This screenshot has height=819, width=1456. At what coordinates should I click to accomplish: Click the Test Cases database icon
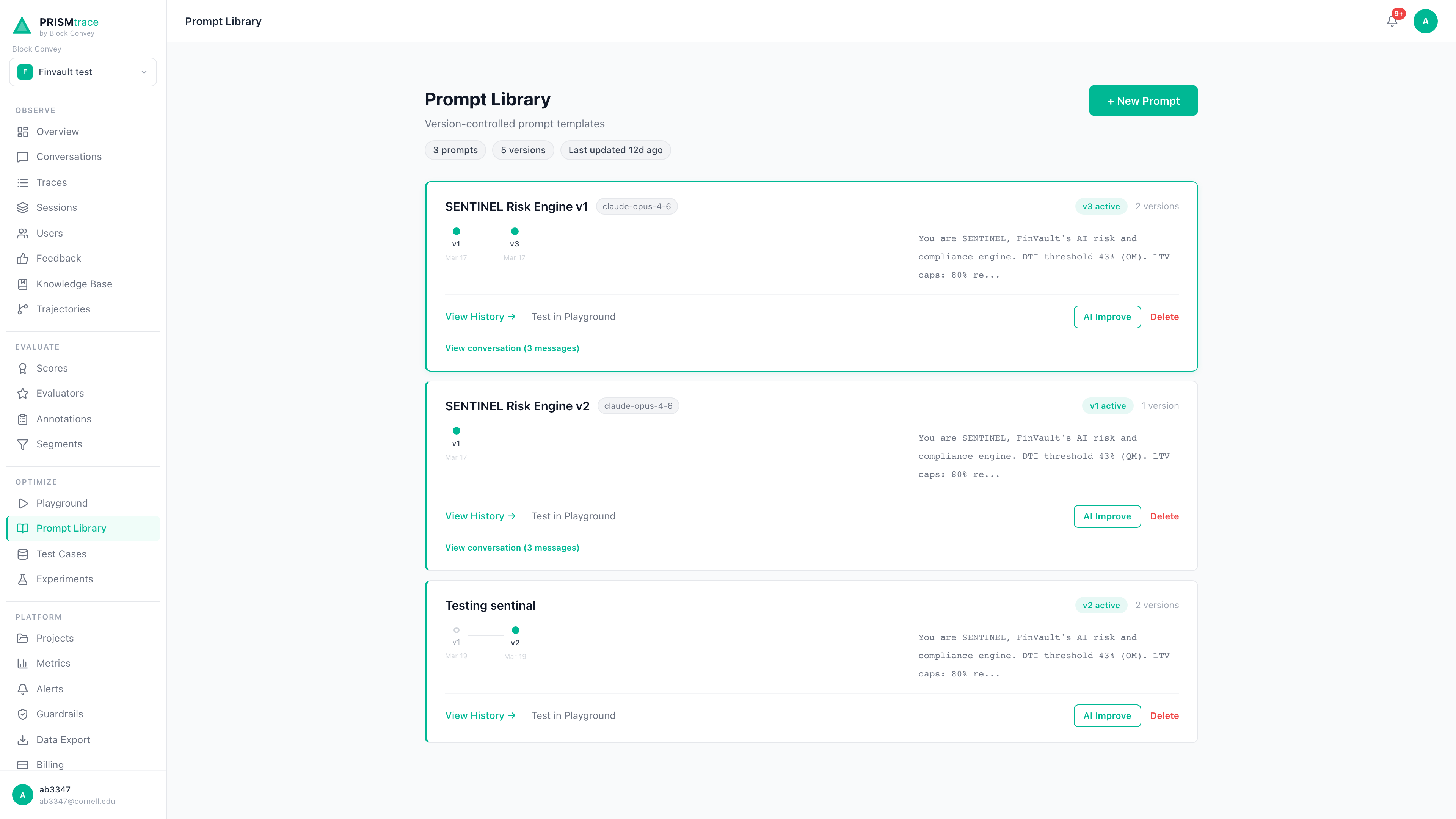click(23, 554)
